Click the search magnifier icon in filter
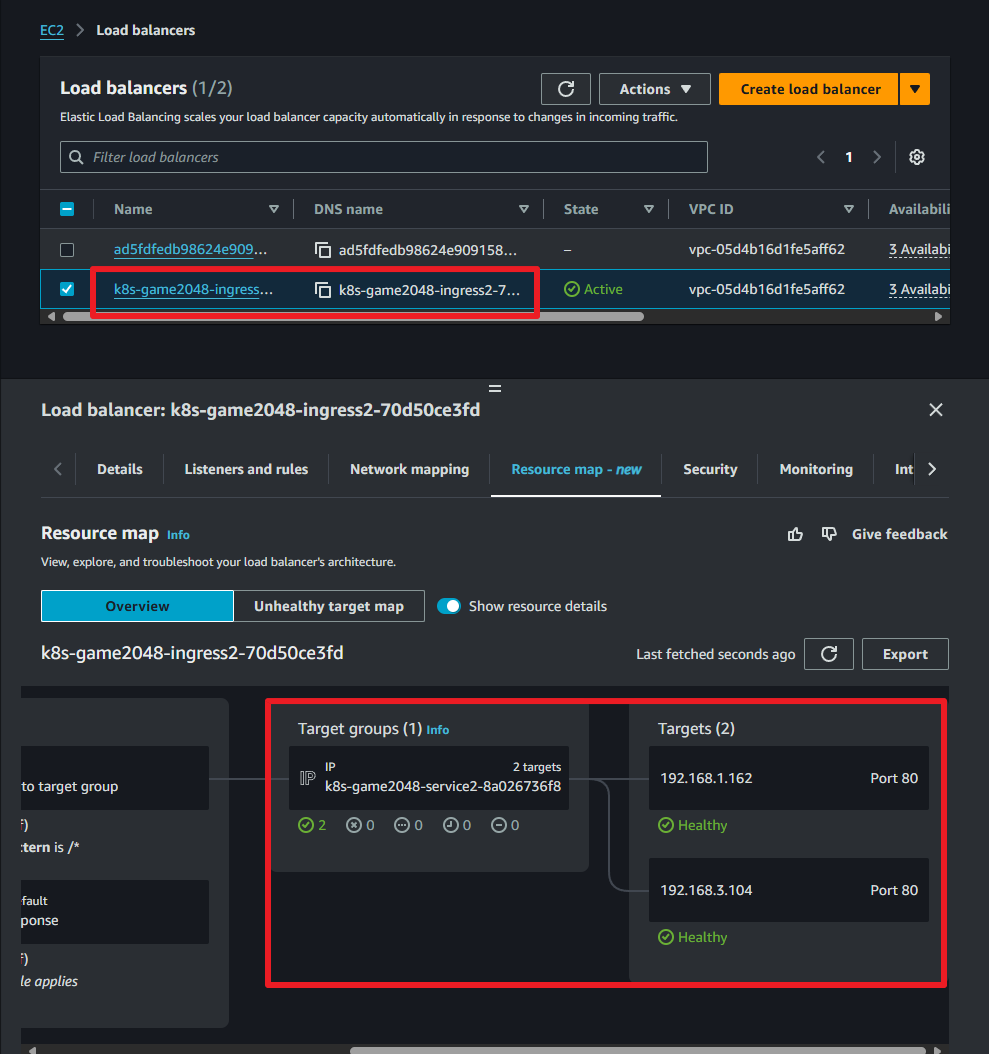This screenshot has width=989, height=1054. [77, 157]
